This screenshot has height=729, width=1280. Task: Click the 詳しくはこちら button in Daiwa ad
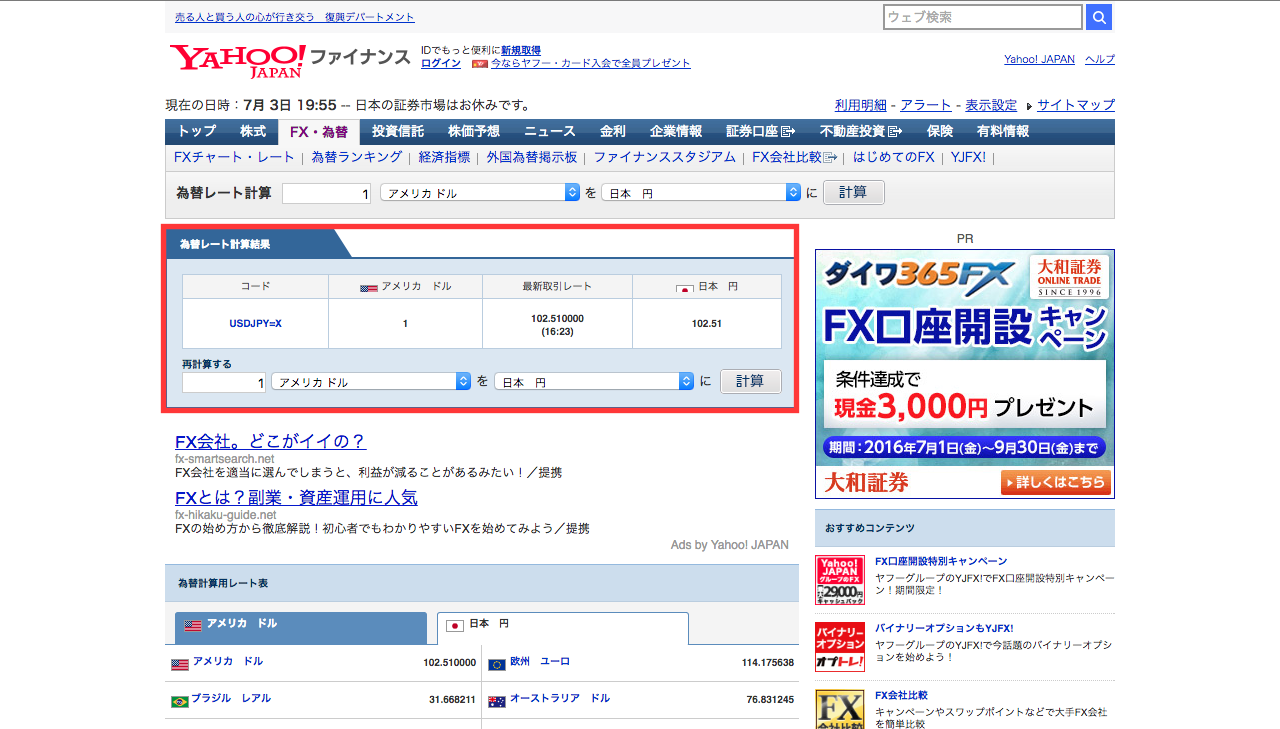click(x=1055, y=483)
